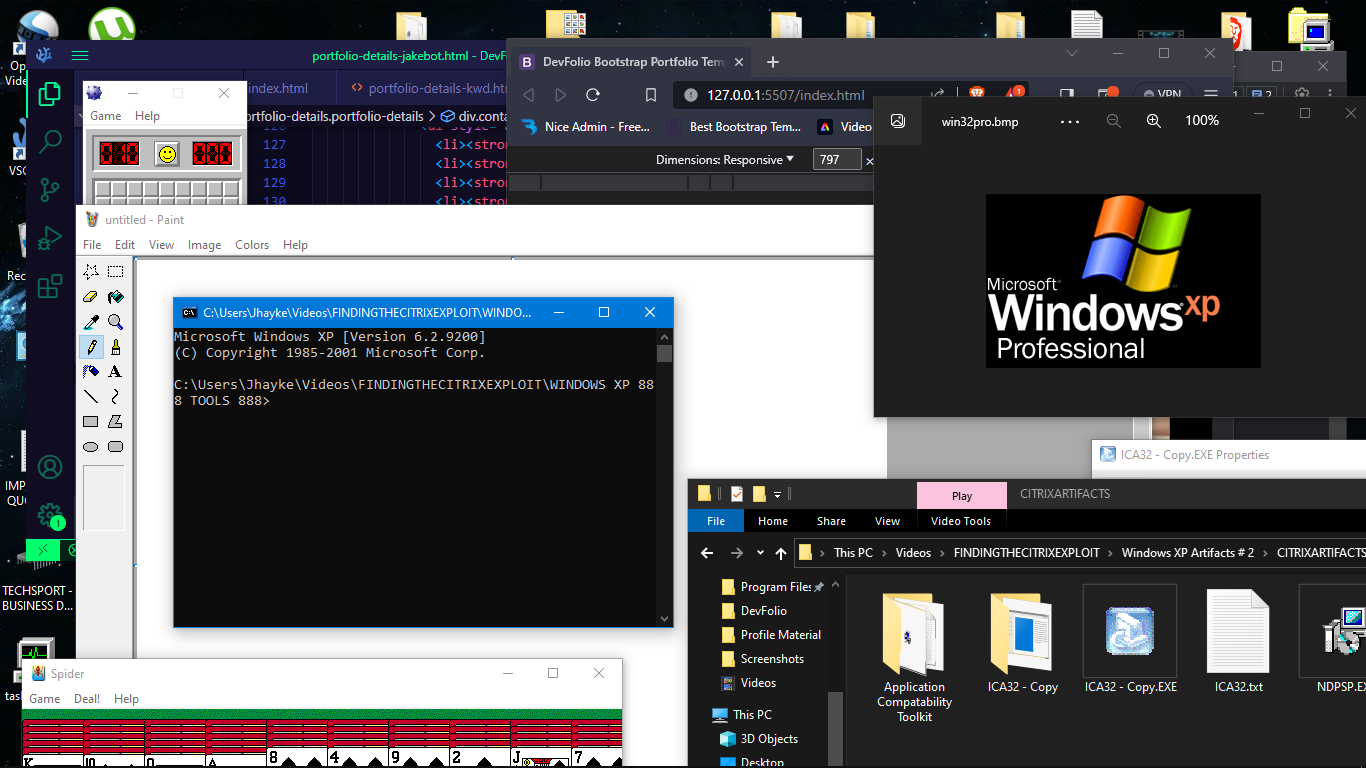Close the DevFolio Bootstrap browser tab

[740, 62]
